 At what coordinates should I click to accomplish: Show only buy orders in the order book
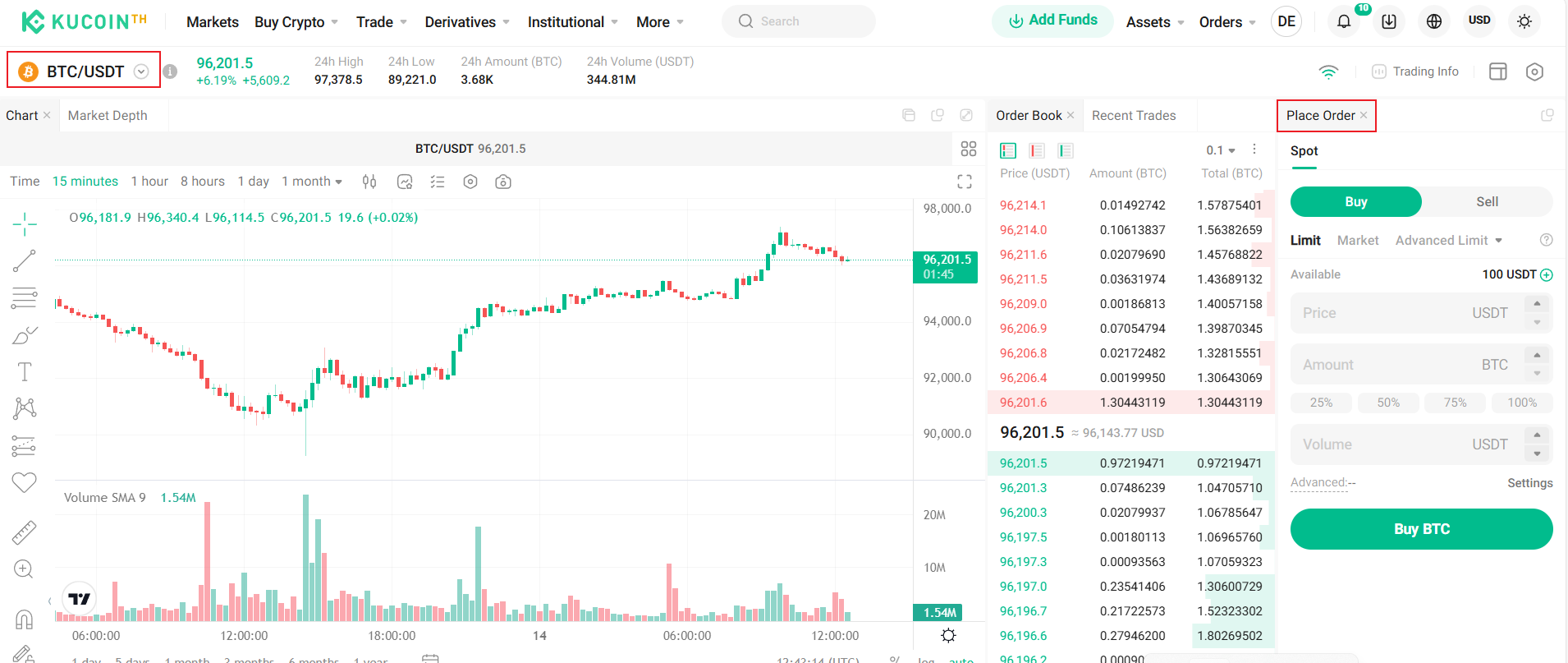1065,150
